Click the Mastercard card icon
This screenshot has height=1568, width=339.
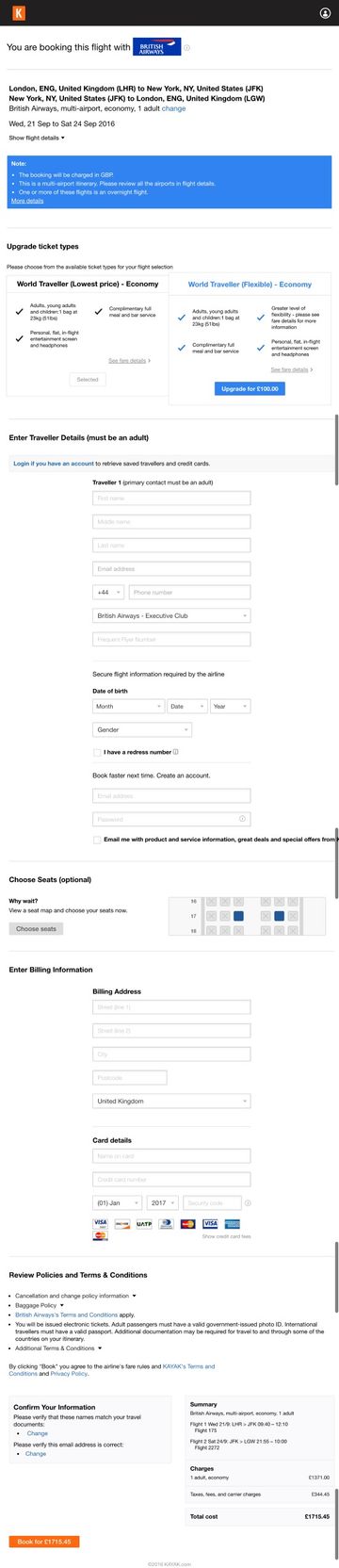click(x=187, y=1224)
